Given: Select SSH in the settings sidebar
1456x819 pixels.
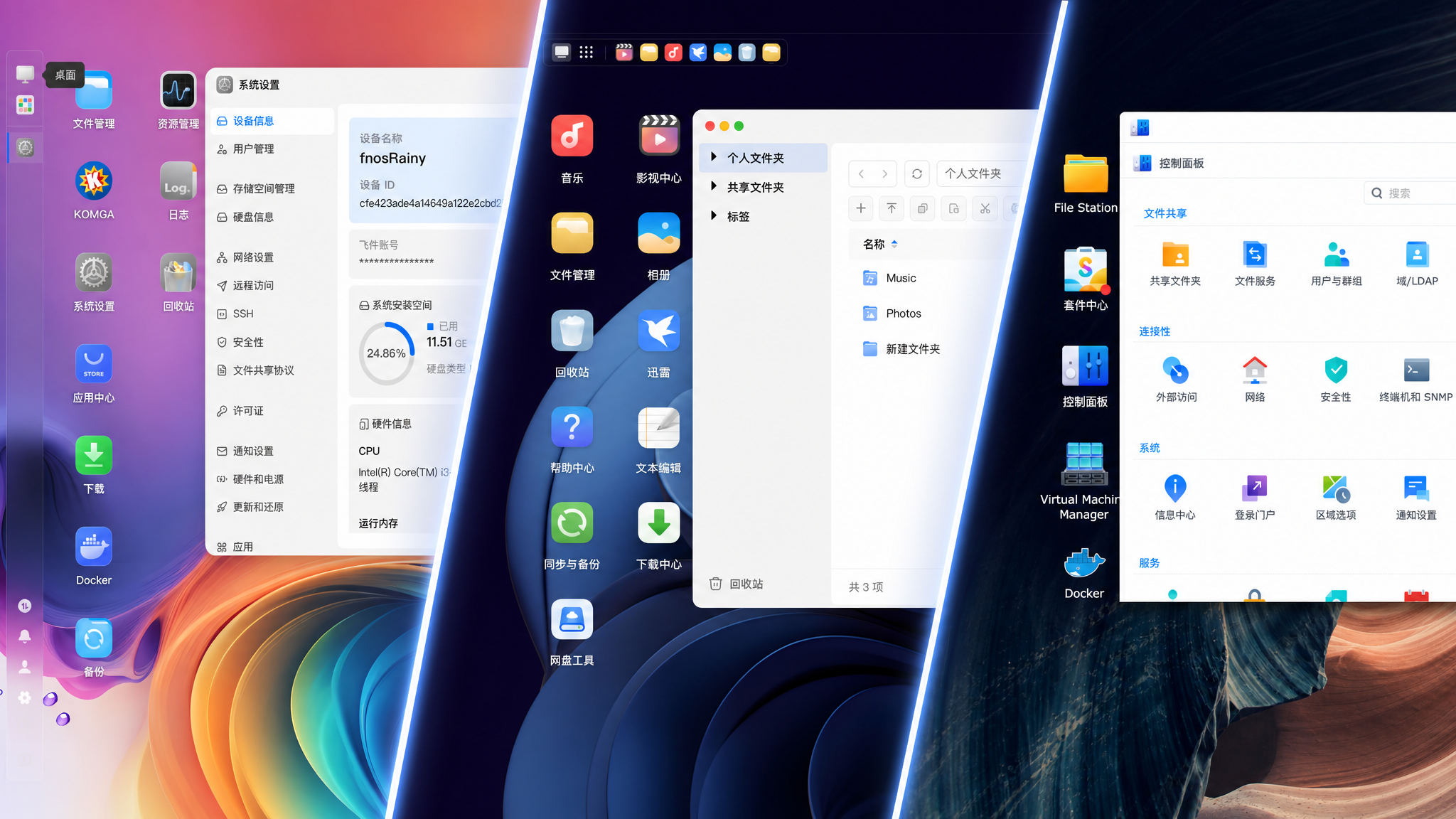Looking at the screenshot, I should (272, 314).
